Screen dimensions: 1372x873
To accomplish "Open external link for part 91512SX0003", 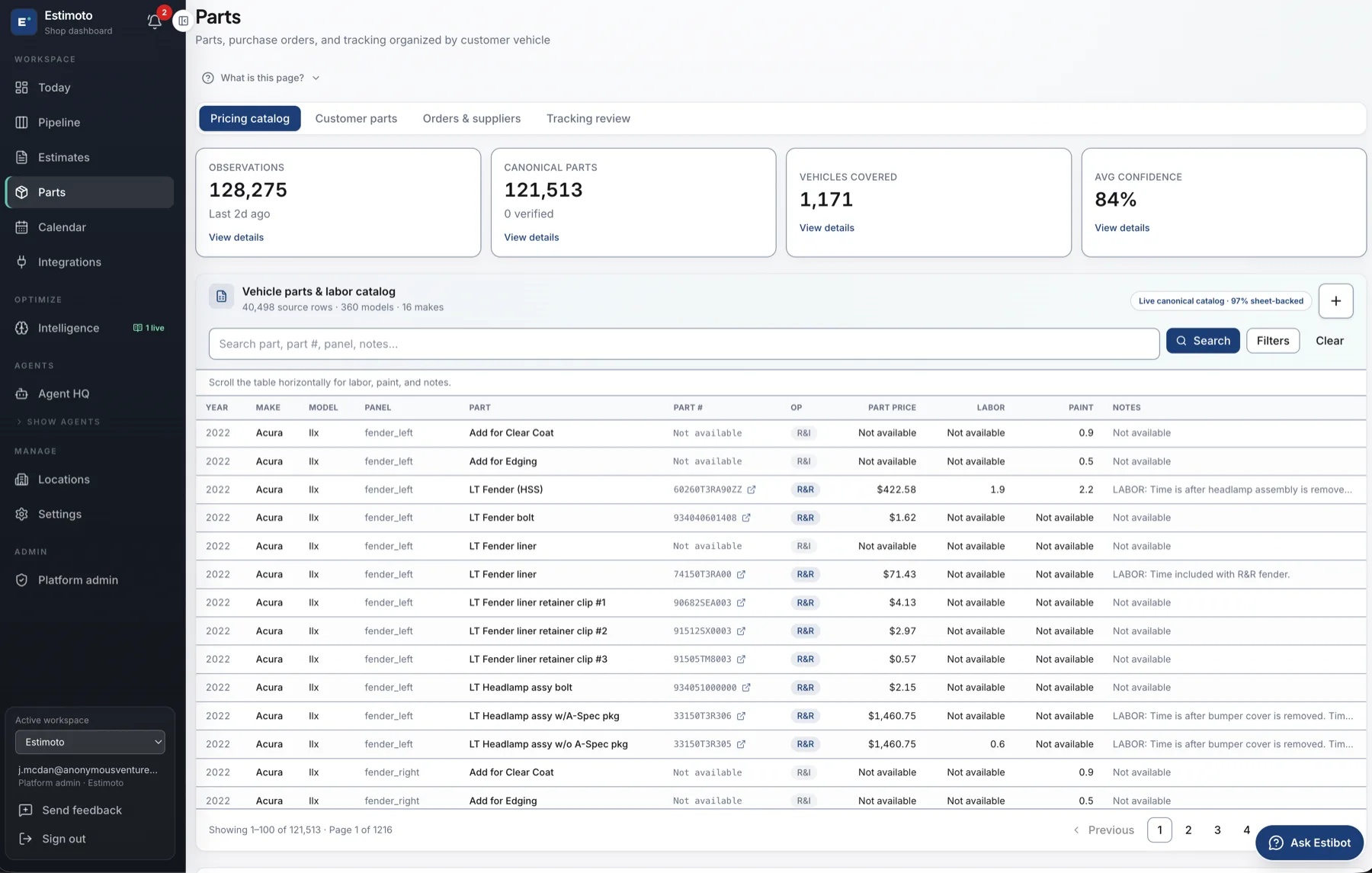I will (x=741, y=631).
